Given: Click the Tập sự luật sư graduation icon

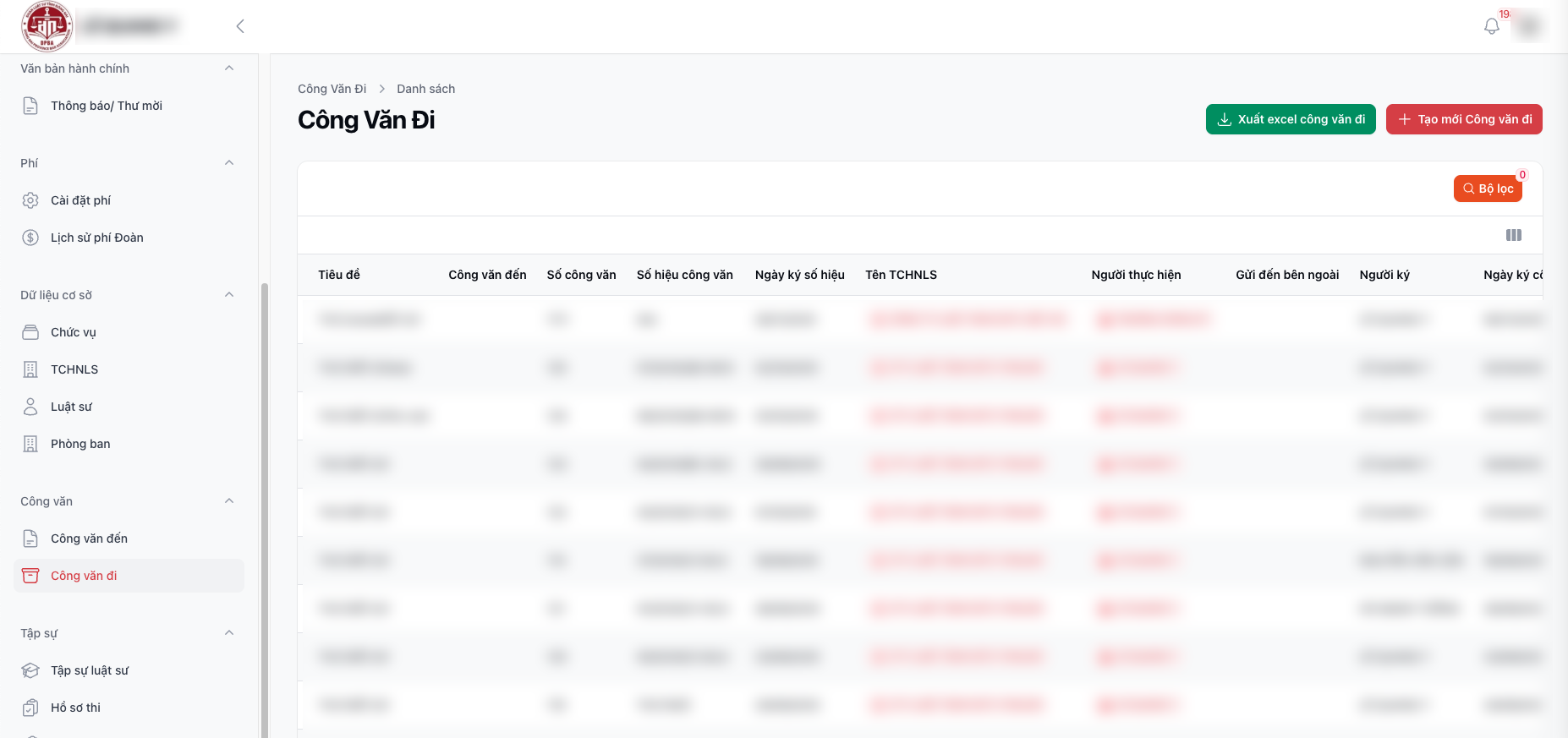Looking at the screenshot, I should (30, 670).
